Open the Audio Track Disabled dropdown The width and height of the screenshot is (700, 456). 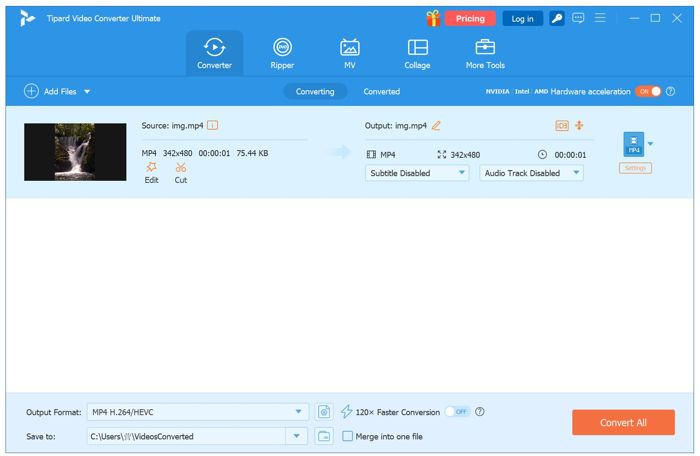(532, 173)
